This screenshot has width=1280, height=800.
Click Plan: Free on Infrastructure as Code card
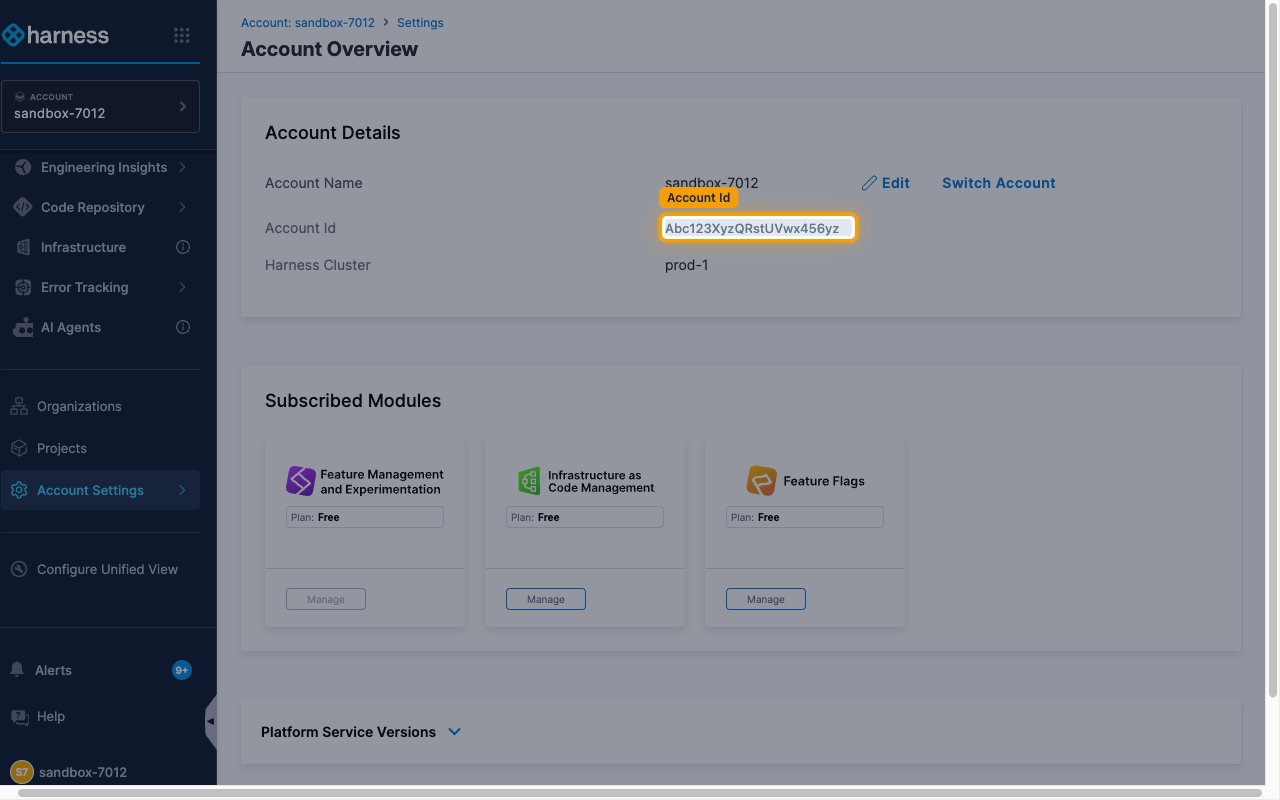click(x=585, y=517)
